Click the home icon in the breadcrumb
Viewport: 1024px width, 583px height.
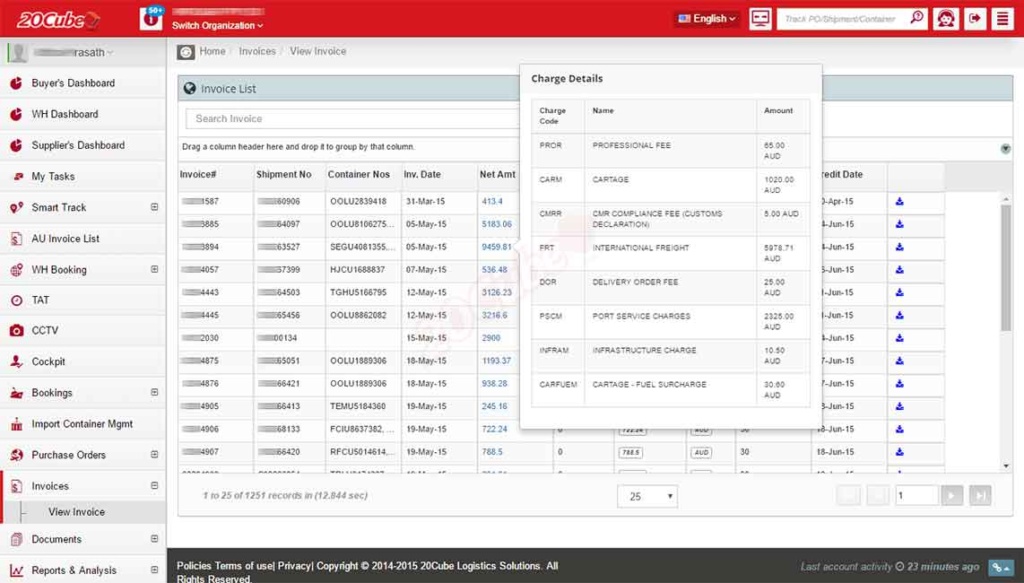click(x=186, y=52)
